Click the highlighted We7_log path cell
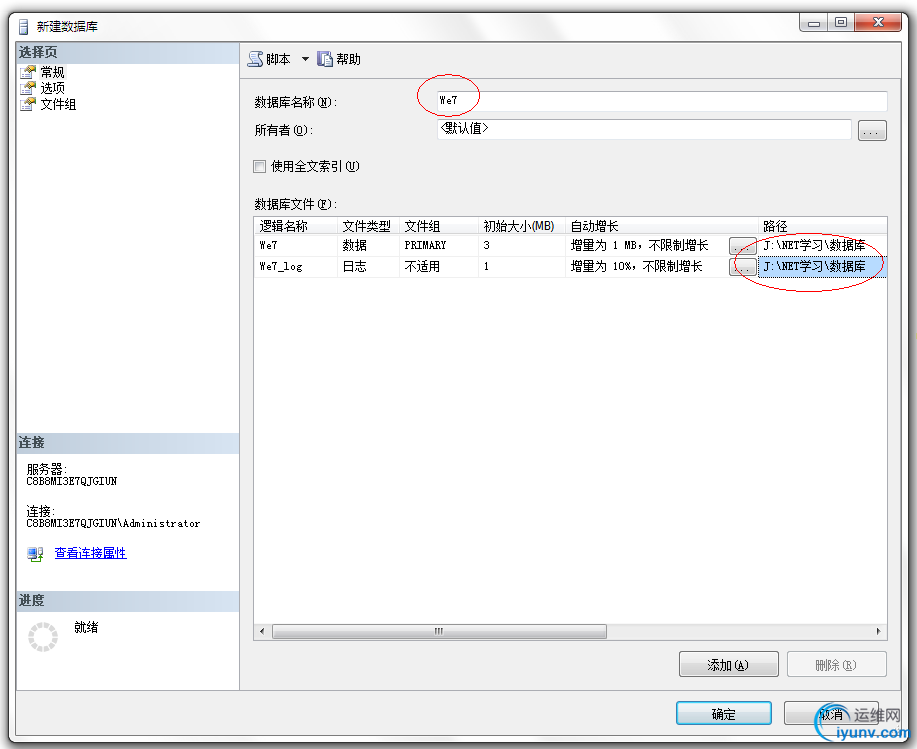Viewport: 917px width, 749px height. click(x=822, y=267)
